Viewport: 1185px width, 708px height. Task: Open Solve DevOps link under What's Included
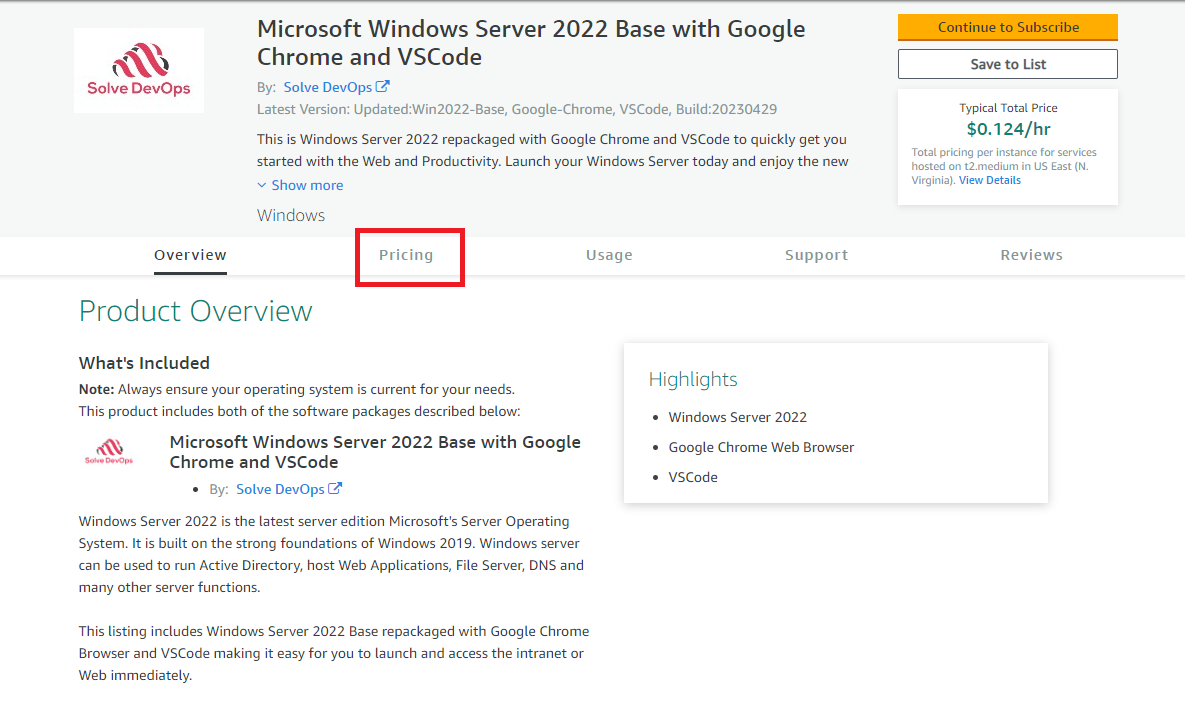280,489
